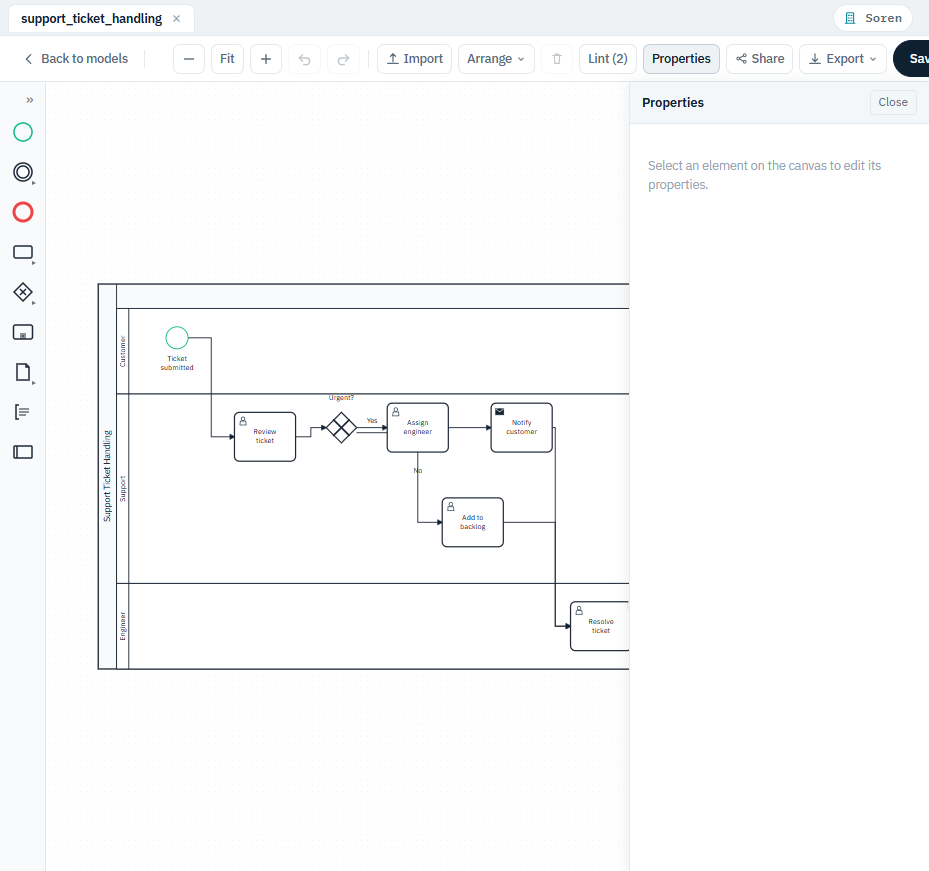The height and width of the screenshot is (871, 929).
Task: Open the Arrange dropdown
Action: [496, 59]
